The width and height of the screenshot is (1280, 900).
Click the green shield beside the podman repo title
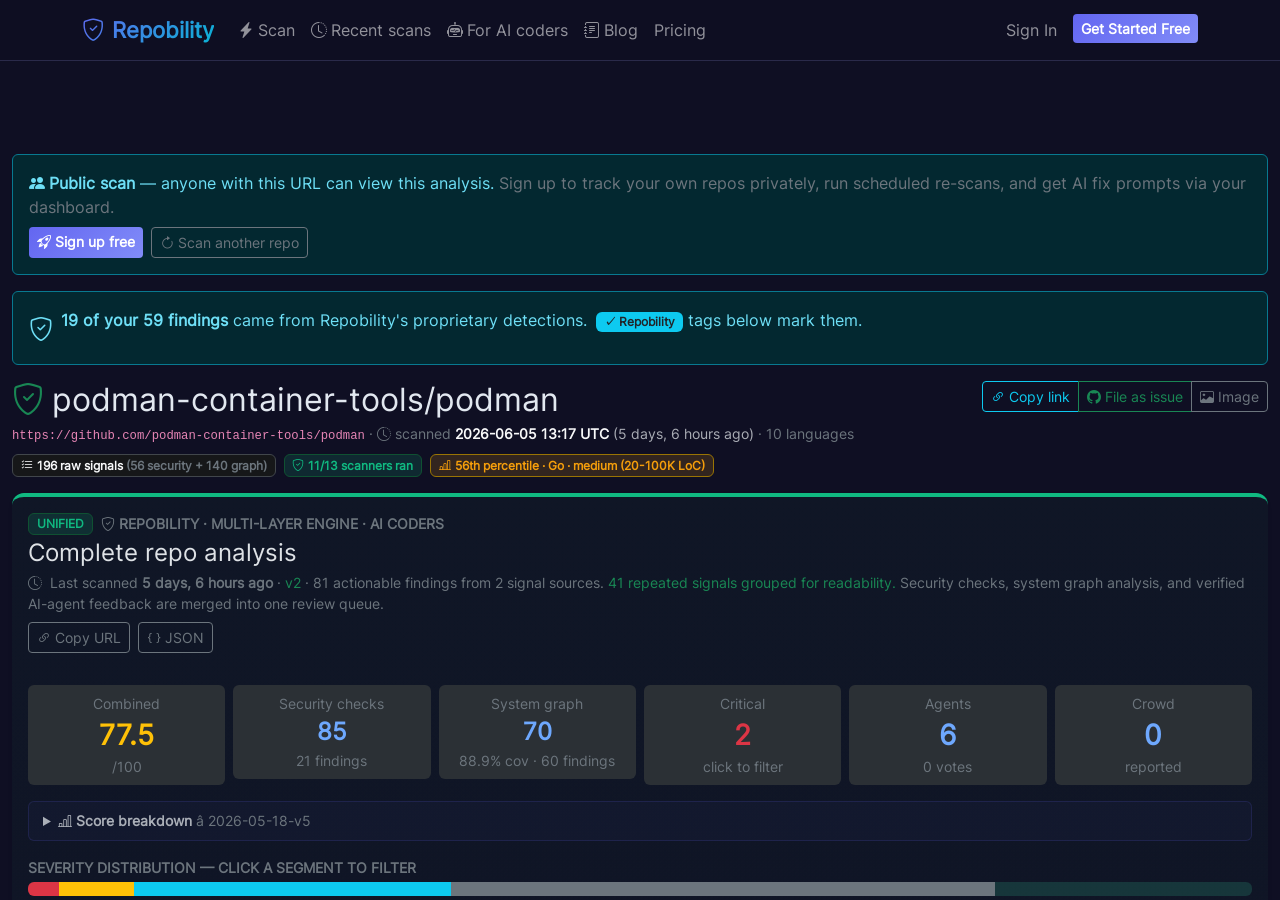28,399
